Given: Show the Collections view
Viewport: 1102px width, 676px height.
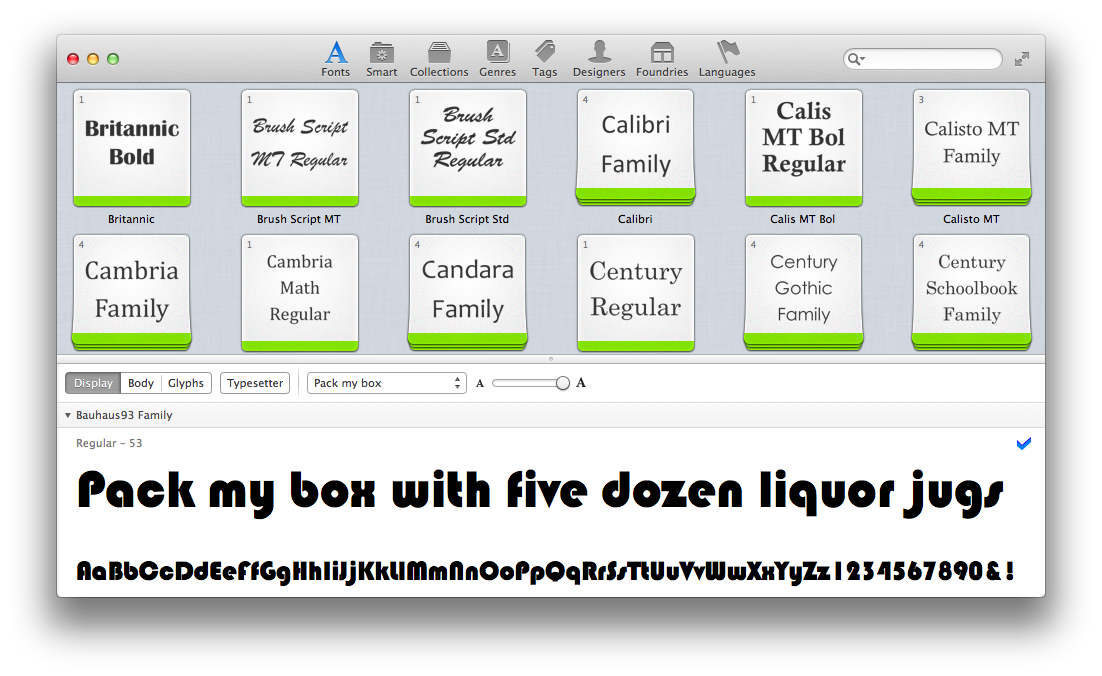Looking at the screenshot, I should tap(439, 58).
